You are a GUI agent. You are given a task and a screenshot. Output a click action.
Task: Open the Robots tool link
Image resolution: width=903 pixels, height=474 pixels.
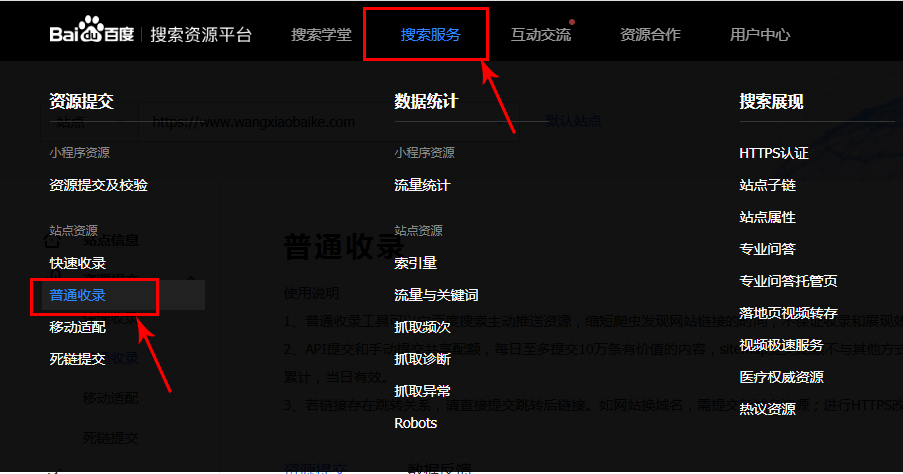tap(415, 423)
